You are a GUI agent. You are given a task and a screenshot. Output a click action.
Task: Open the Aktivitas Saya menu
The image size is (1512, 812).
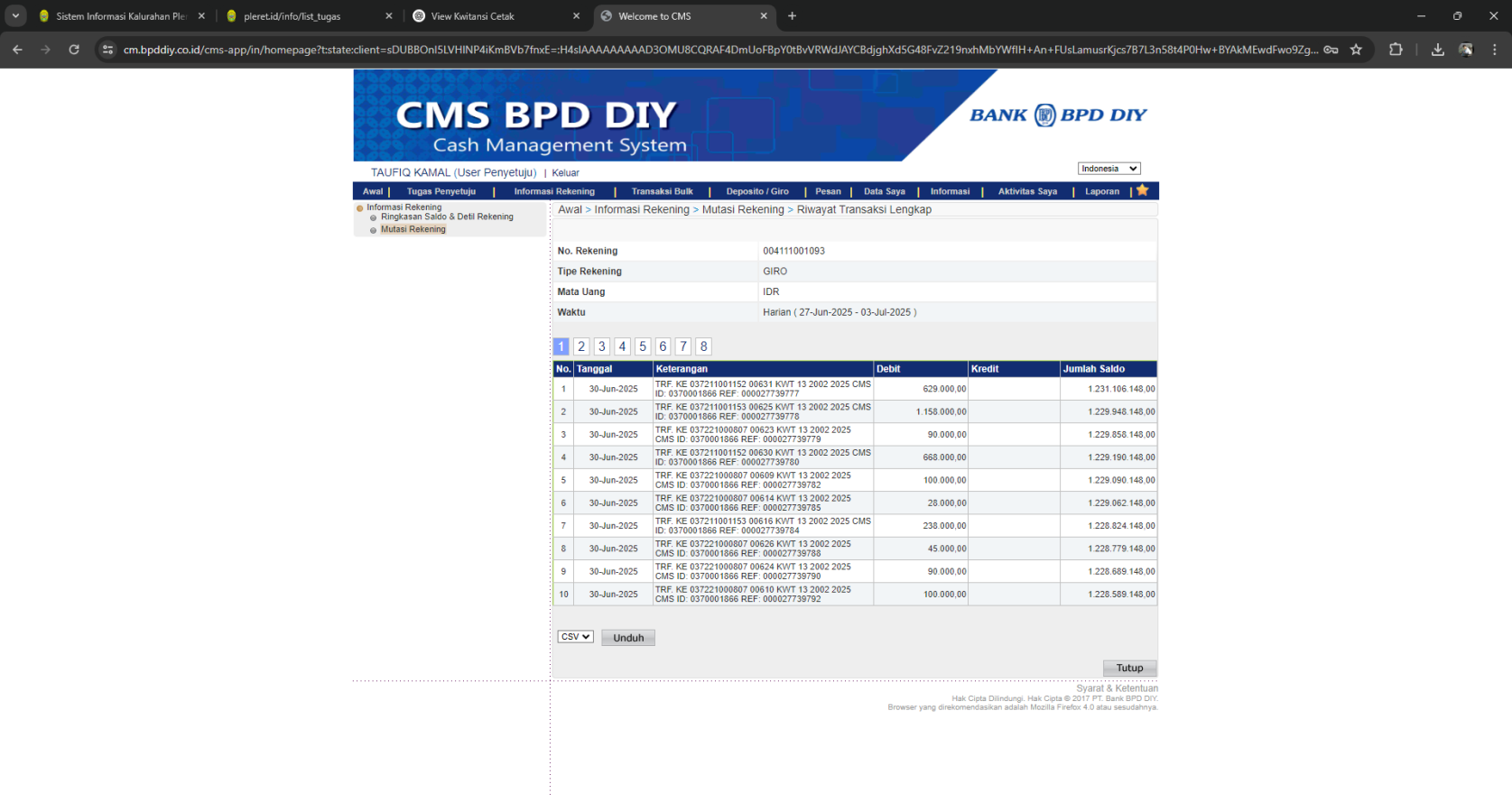point(1027,191)
